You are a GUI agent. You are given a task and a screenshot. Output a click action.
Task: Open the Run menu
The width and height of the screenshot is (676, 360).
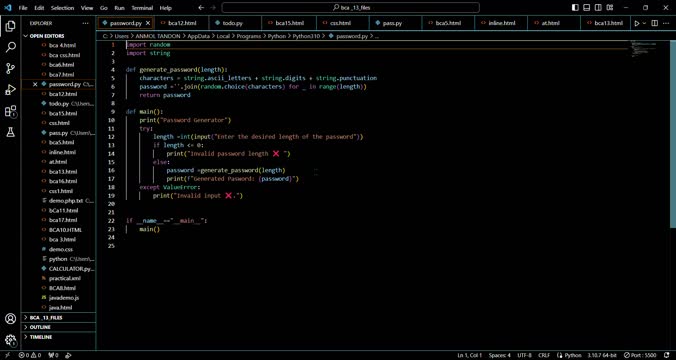119,8
